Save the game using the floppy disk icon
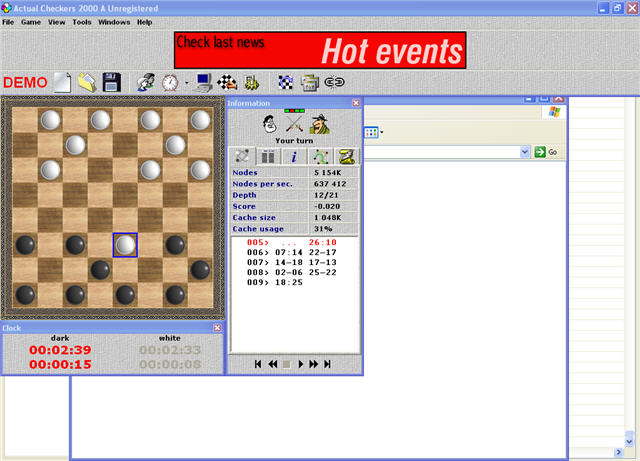This screenshot has height=461, width=640. [111, 82]
